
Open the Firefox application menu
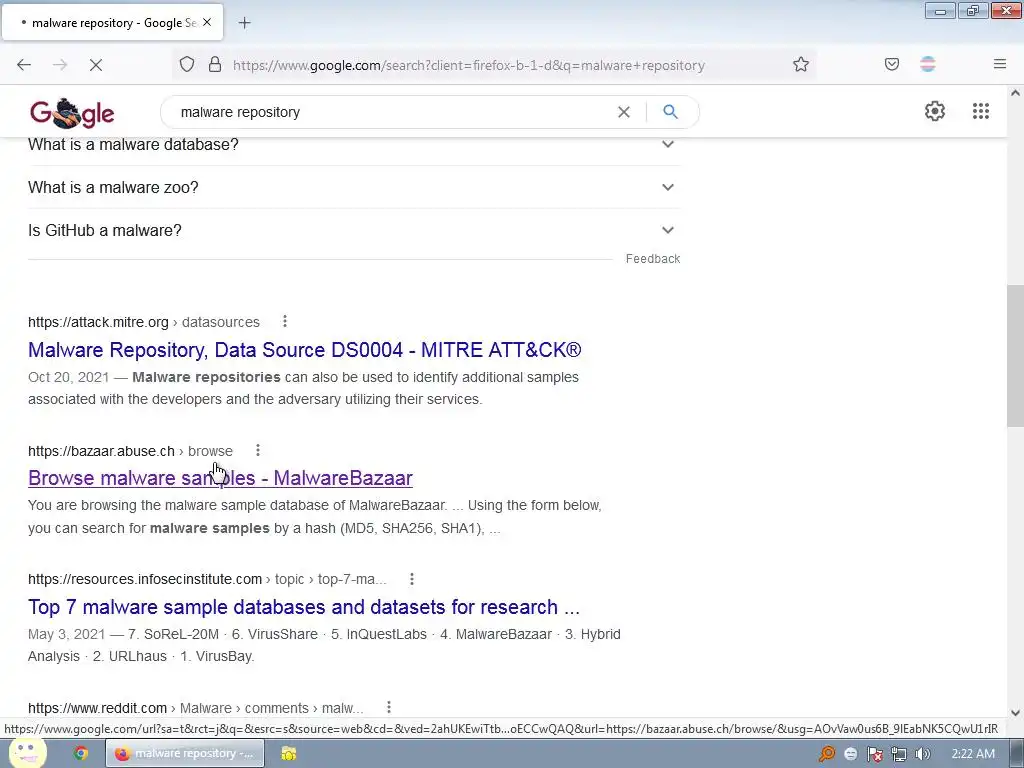click(999, 64)
